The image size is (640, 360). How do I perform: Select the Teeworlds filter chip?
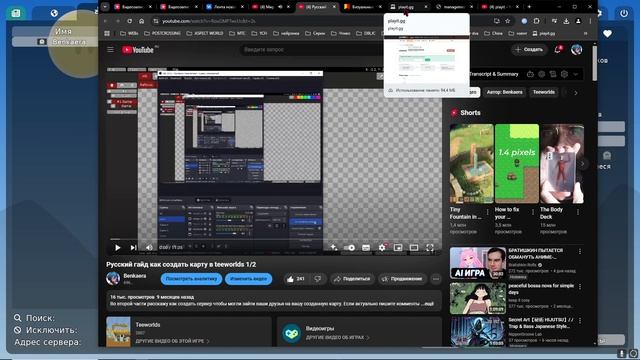point(544,92)
